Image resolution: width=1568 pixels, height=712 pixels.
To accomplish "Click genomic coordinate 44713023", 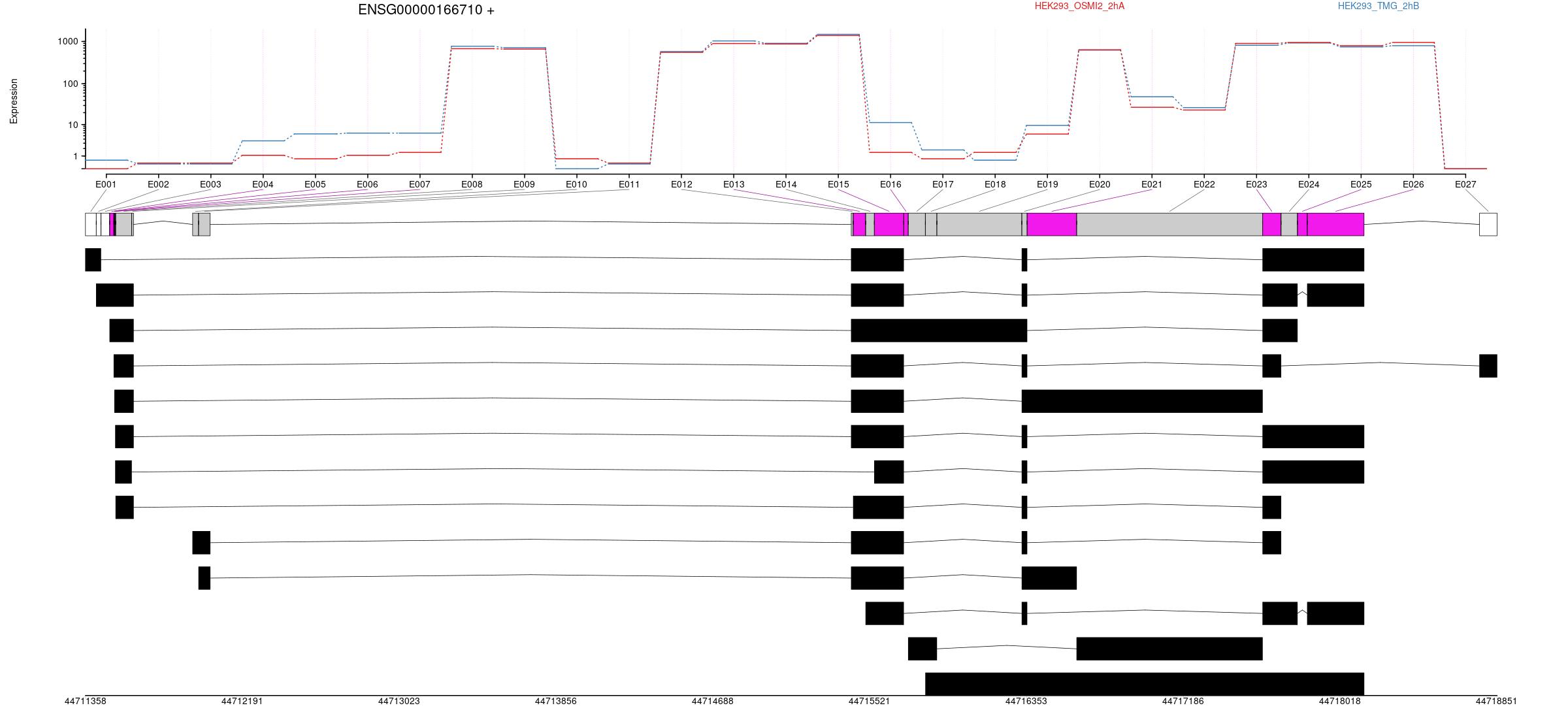I will pyautogui.click(x=399, y=701).
